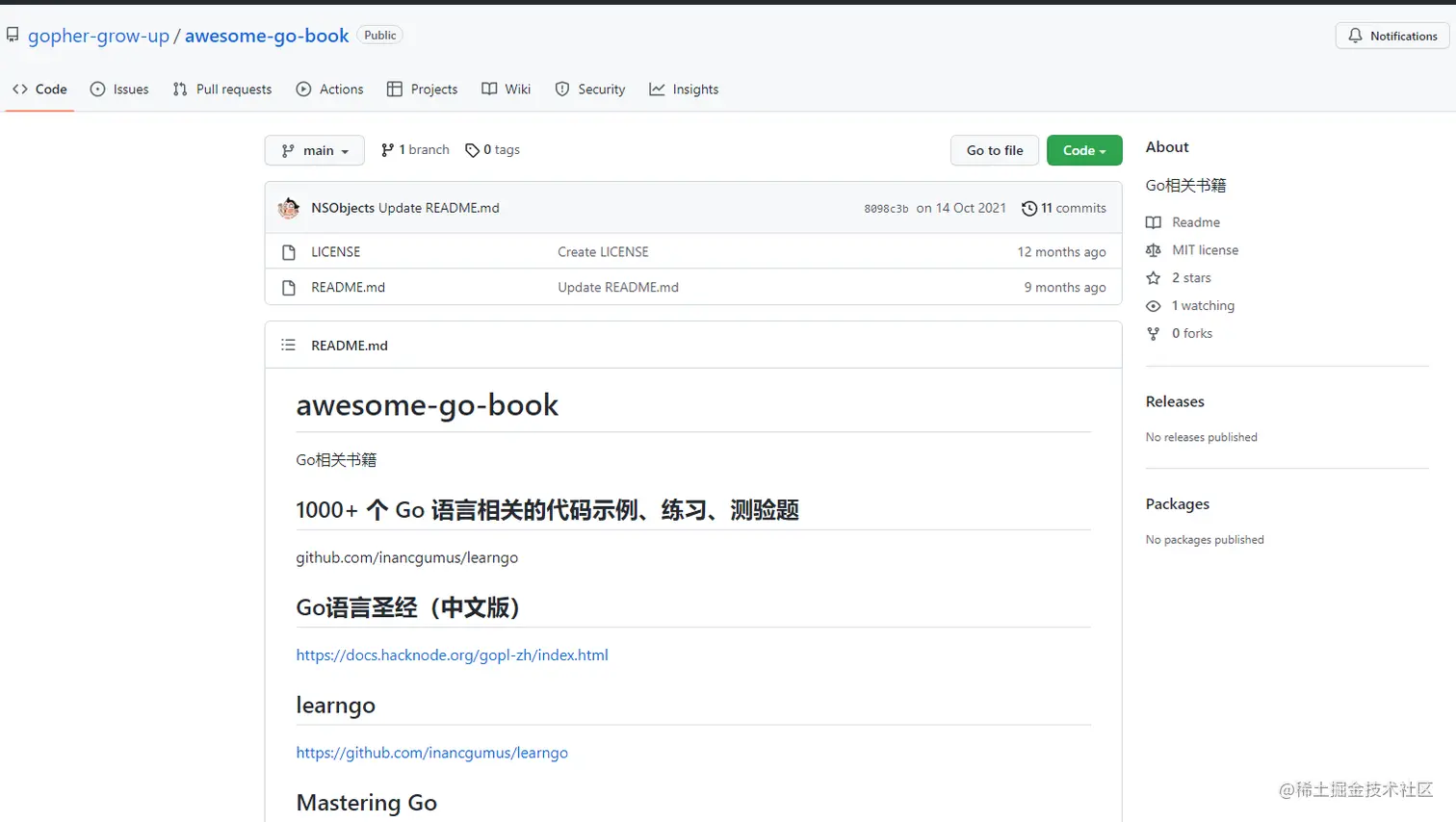Click the book icon next to Readme
The height and width of the screenshot is (822, 1456).
1154,222
